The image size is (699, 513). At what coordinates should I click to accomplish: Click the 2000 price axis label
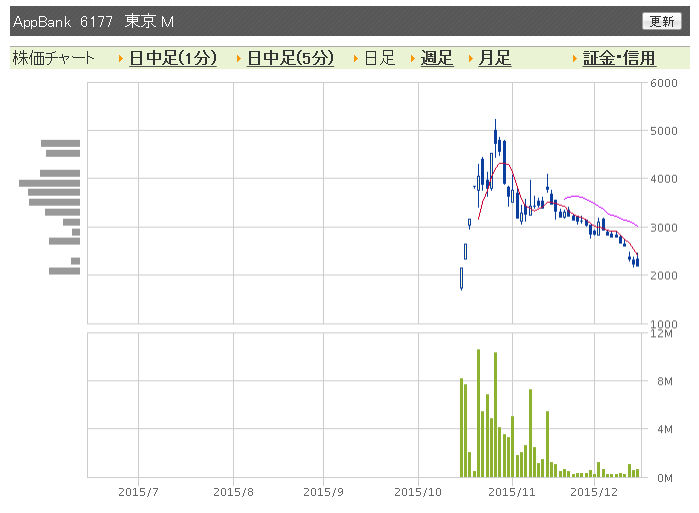pyautogui.click(x=663, y=275)
